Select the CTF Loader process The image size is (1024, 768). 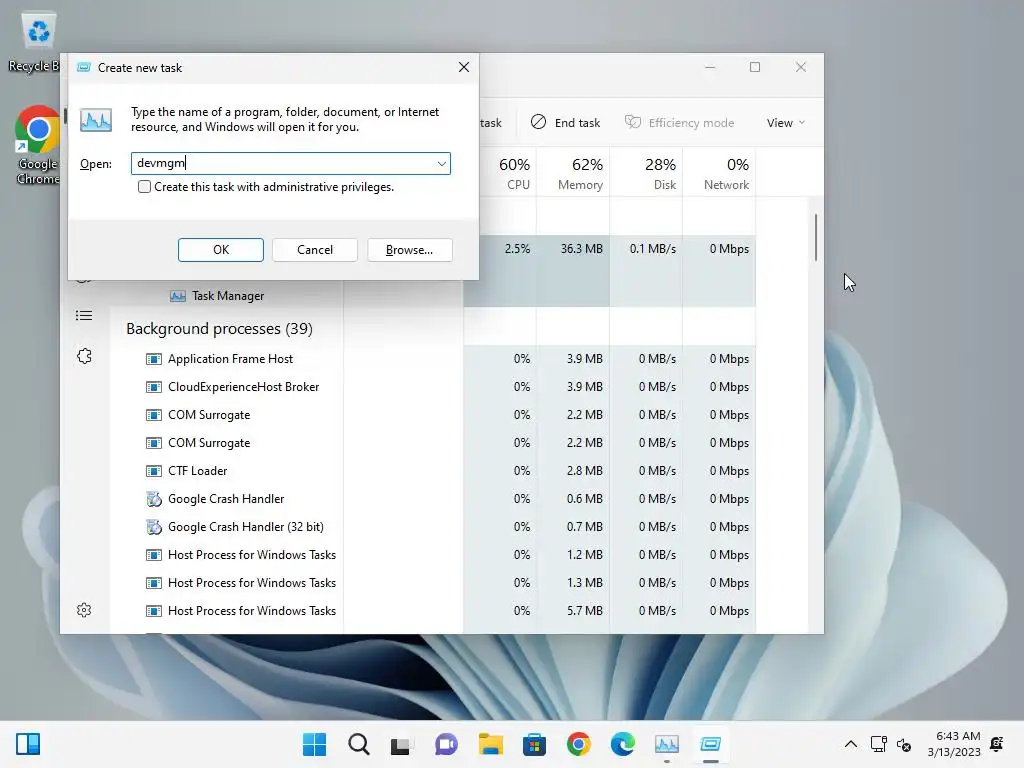197,471
